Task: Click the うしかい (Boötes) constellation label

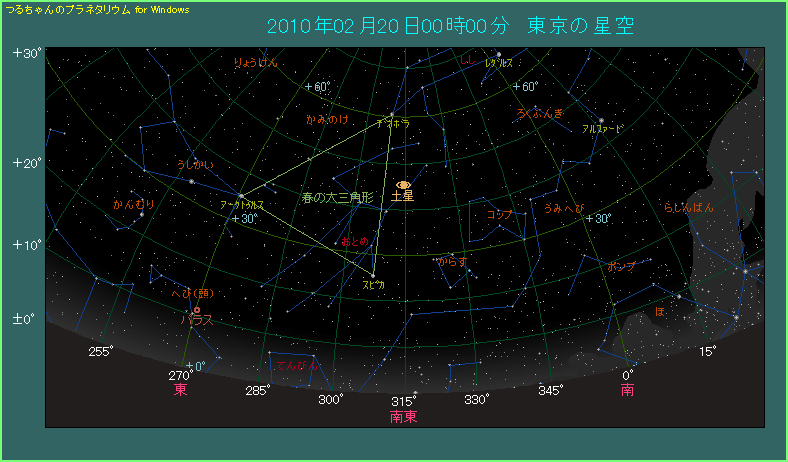Action: (195, 164)
